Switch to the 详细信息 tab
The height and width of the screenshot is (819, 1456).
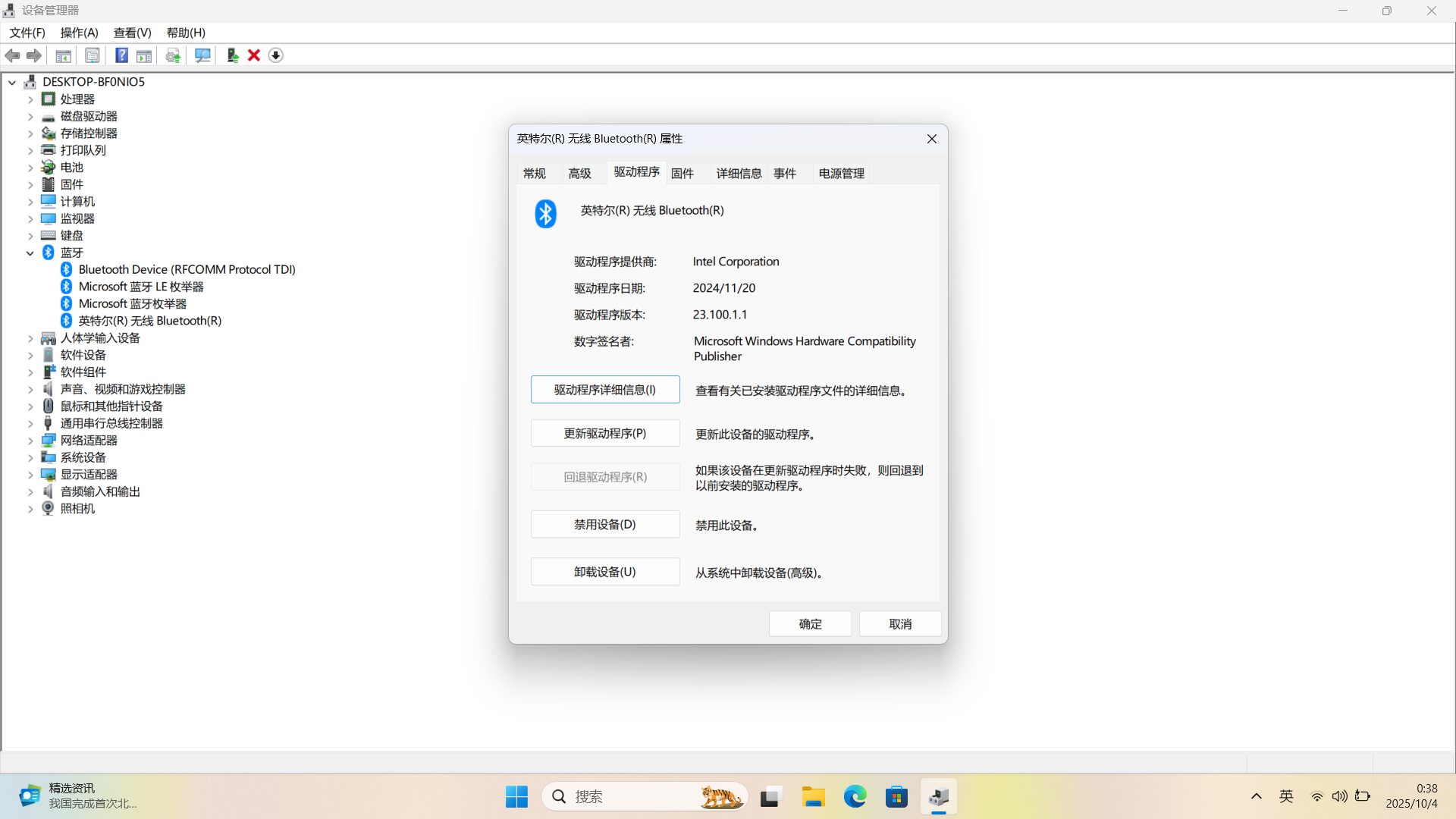[x=739, y=174]
